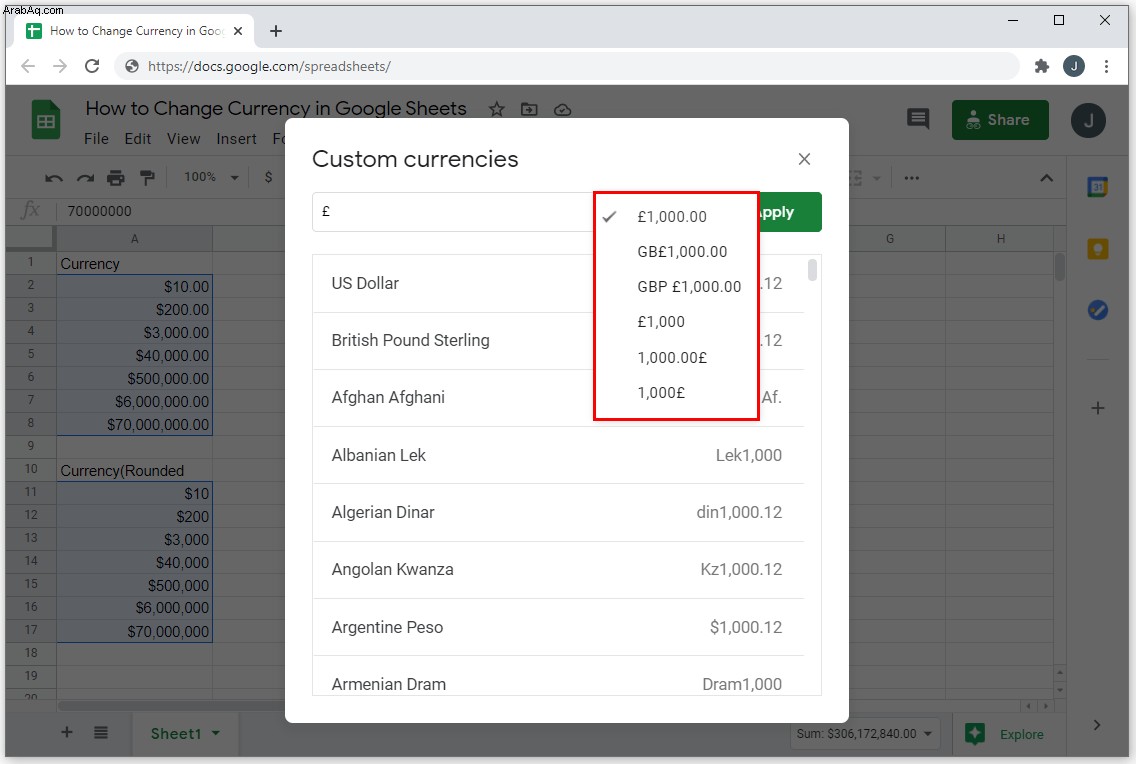Select the paint format tool

[x=147, y=177]
